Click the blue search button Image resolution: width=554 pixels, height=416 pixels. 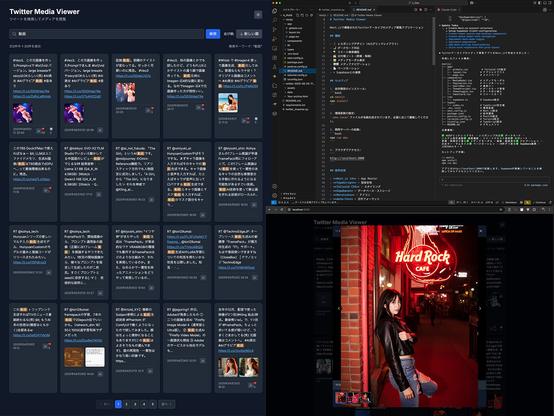(x=213, y=34)
